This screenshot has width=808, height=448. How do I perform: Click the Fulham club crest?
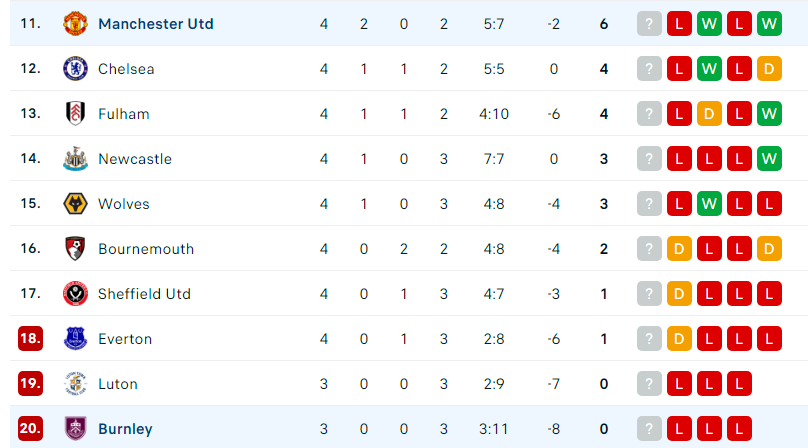(75, 113)
